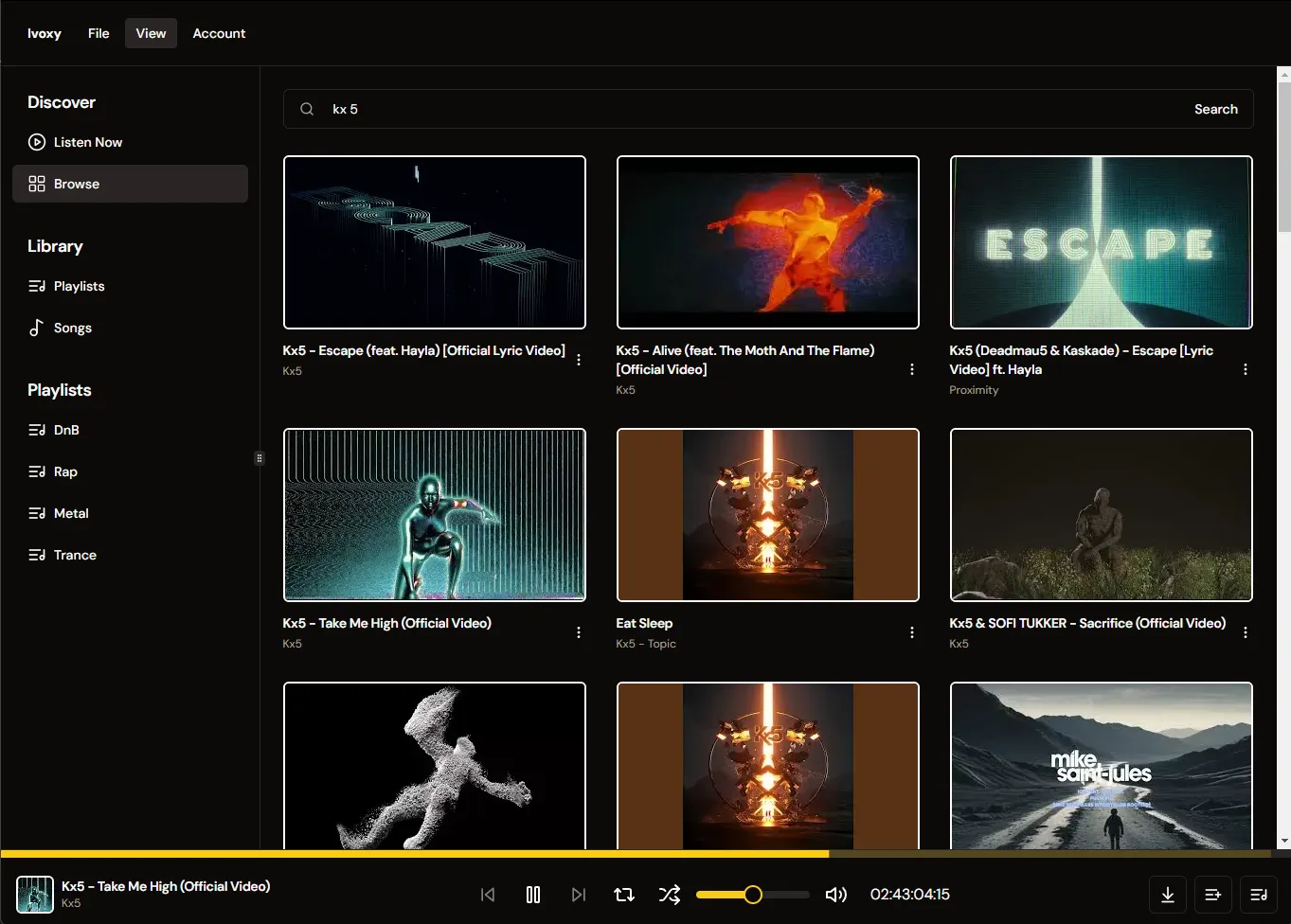Skip to the next track

coord(579,895)
